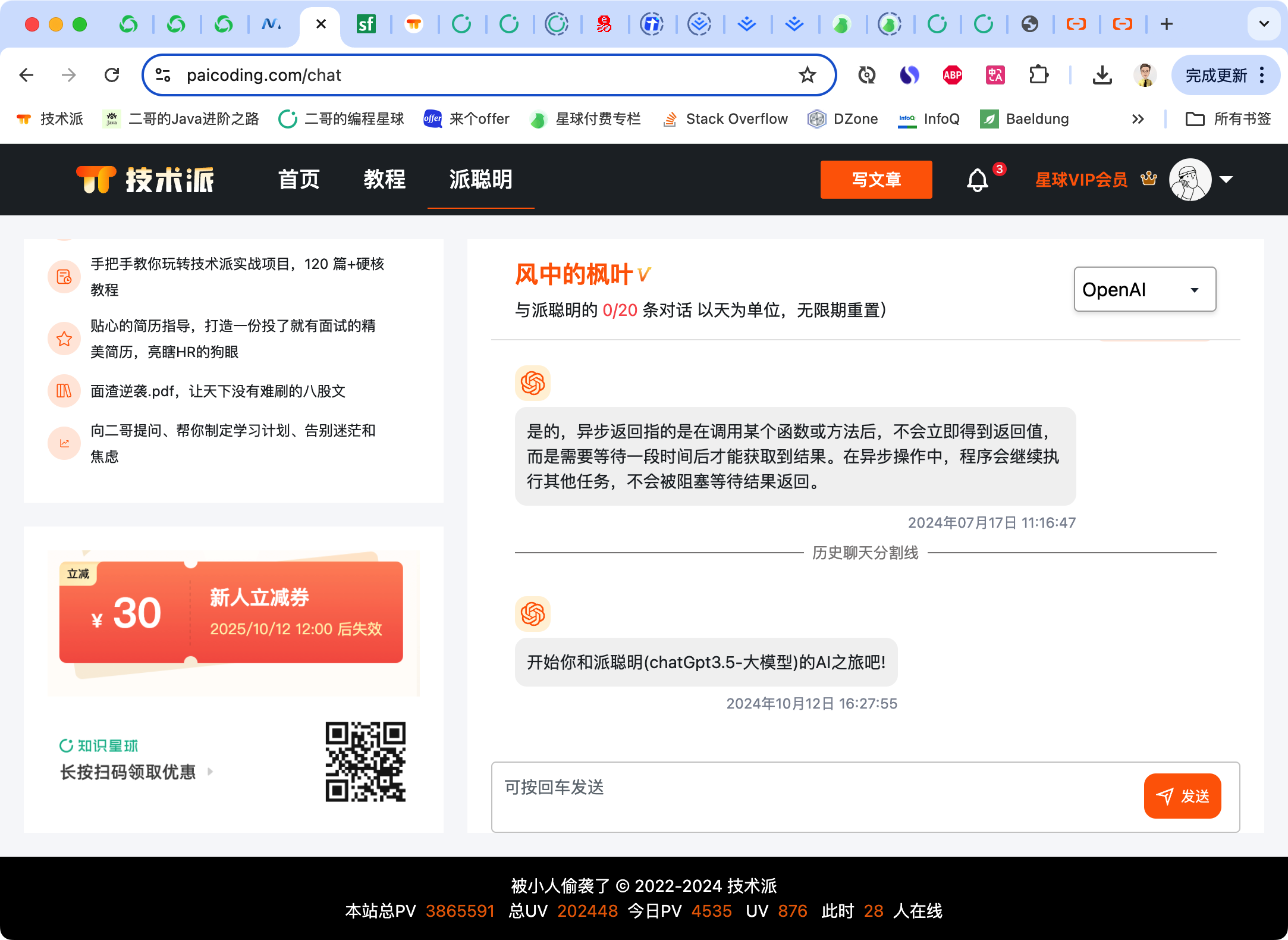Expand the browser tab list expander
The height and width of the screenshot is (940, 1288).
pyautogui.click(x=1263, y=22)
